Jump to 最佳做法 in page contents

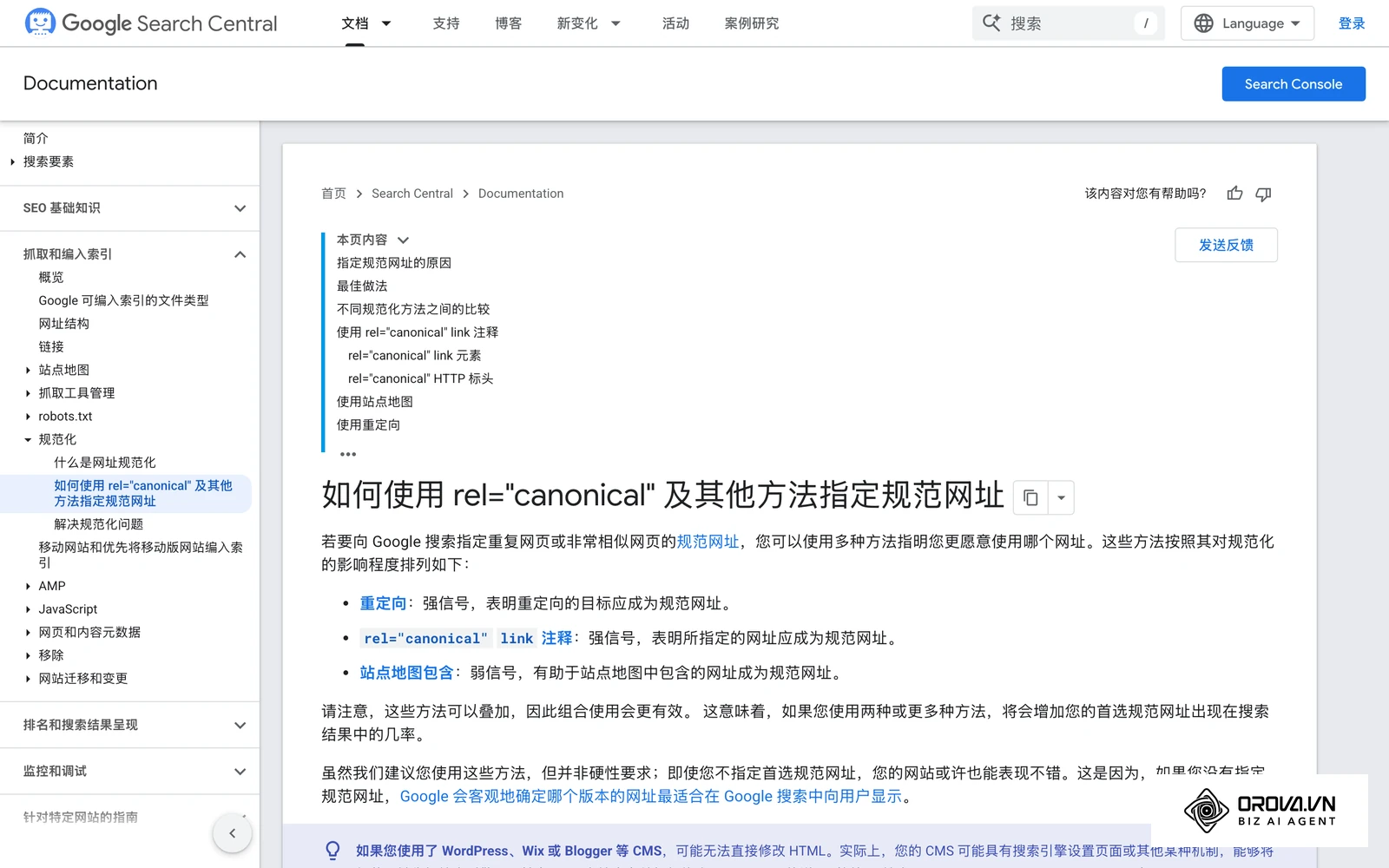(362, 286)
